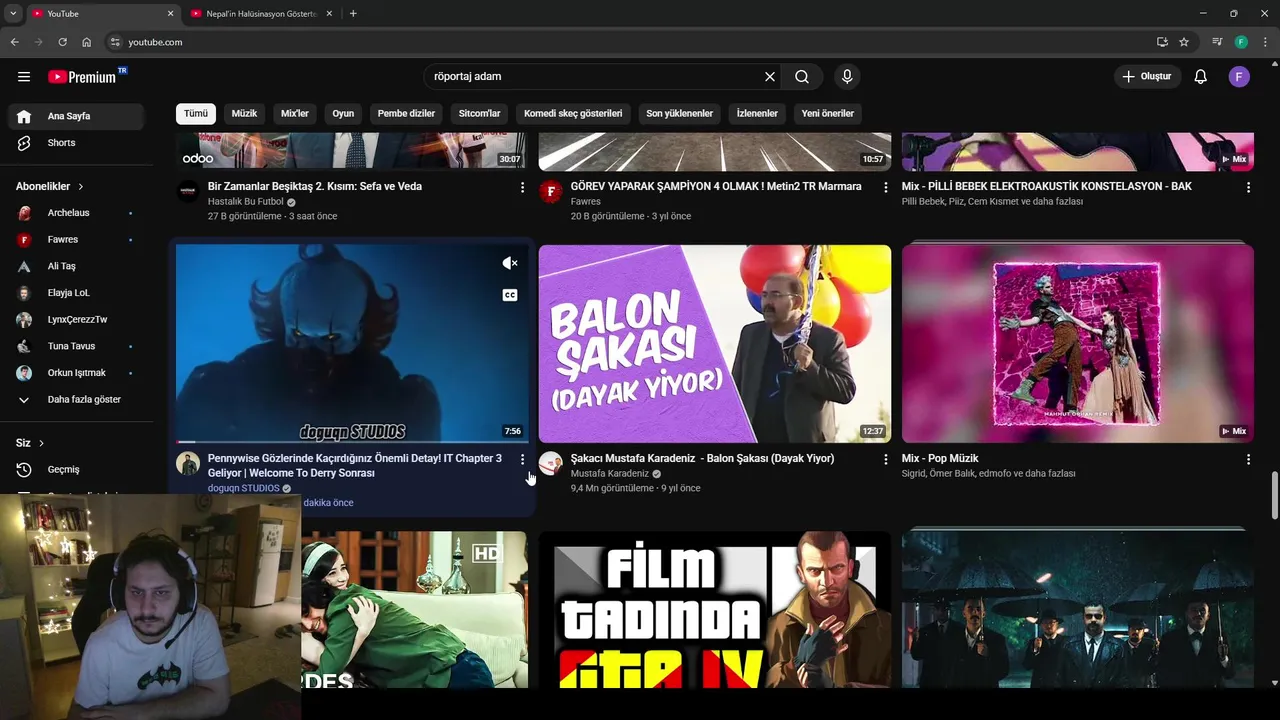Open options for the Pennywise video
The width and height of the screenshot is (1280, 720).
point(522,459)
